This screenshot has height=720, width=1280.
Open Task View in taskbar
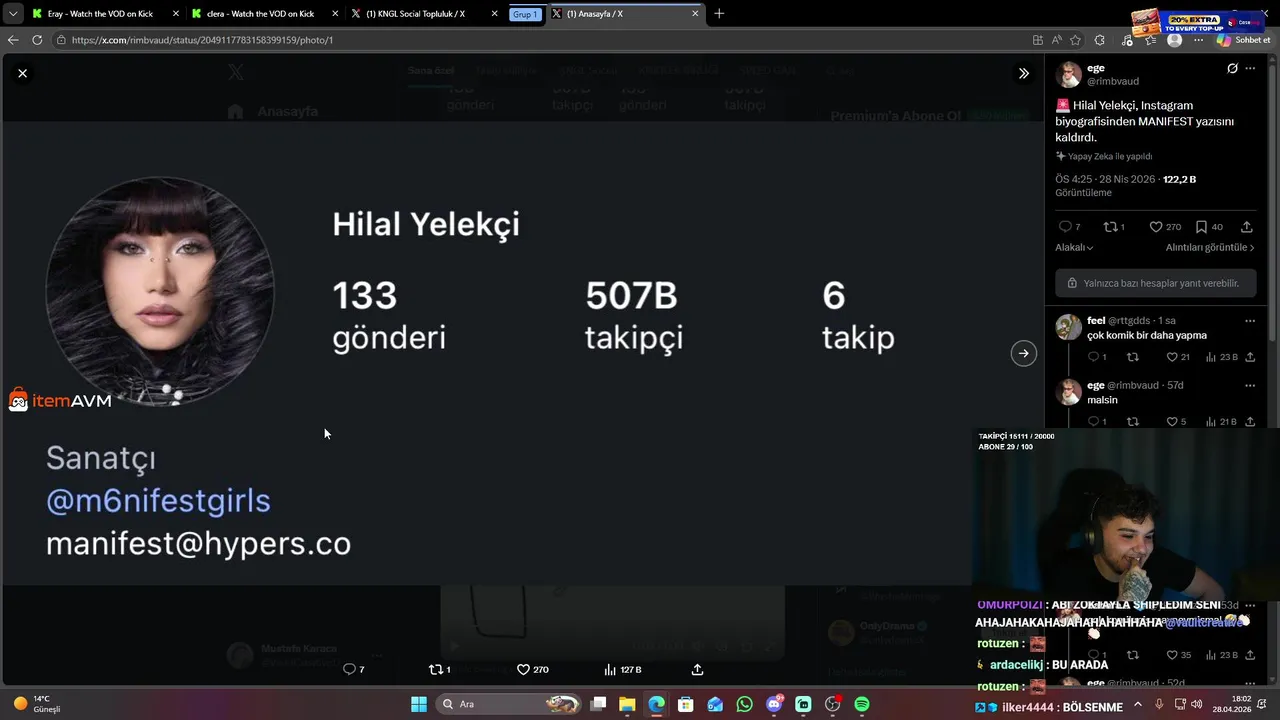pyautogui.click(x=598, y=704)
